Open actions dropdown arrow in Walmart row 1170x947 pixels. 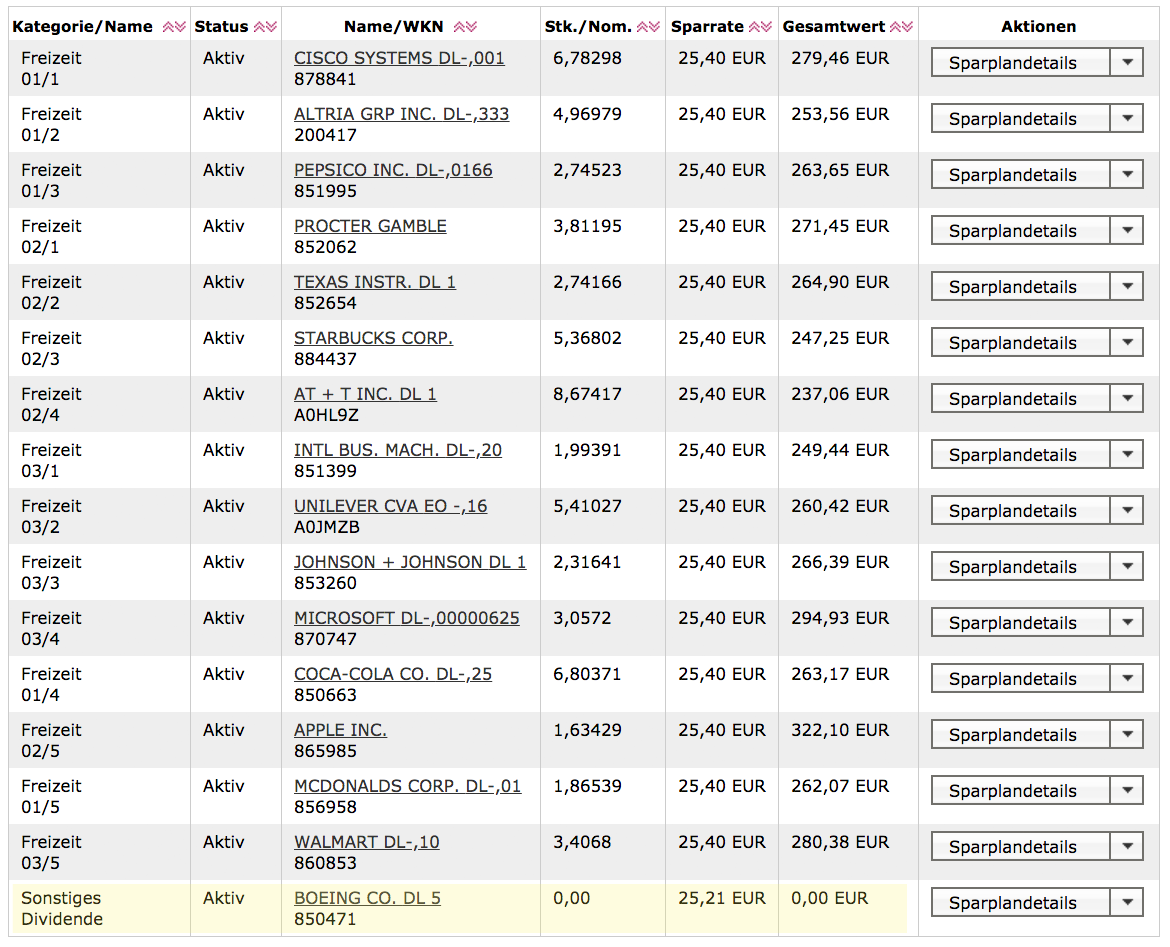[x=1127, y=846]
